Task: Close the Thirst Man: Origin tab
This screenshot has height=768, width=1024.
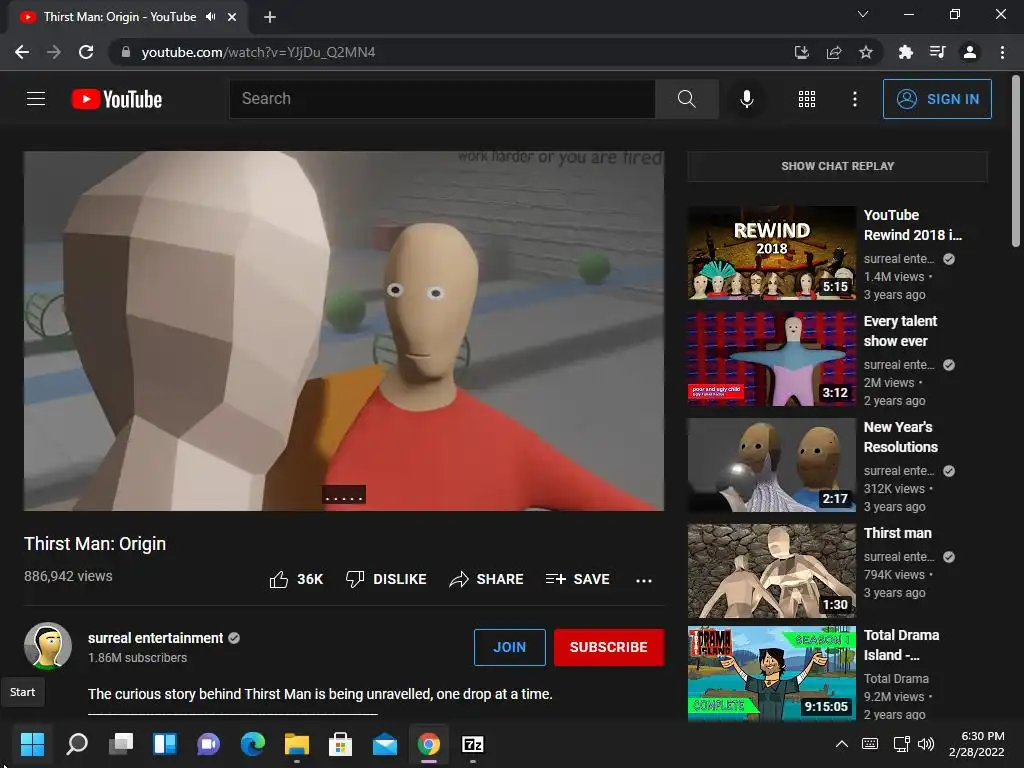Action: pos(232,17)
